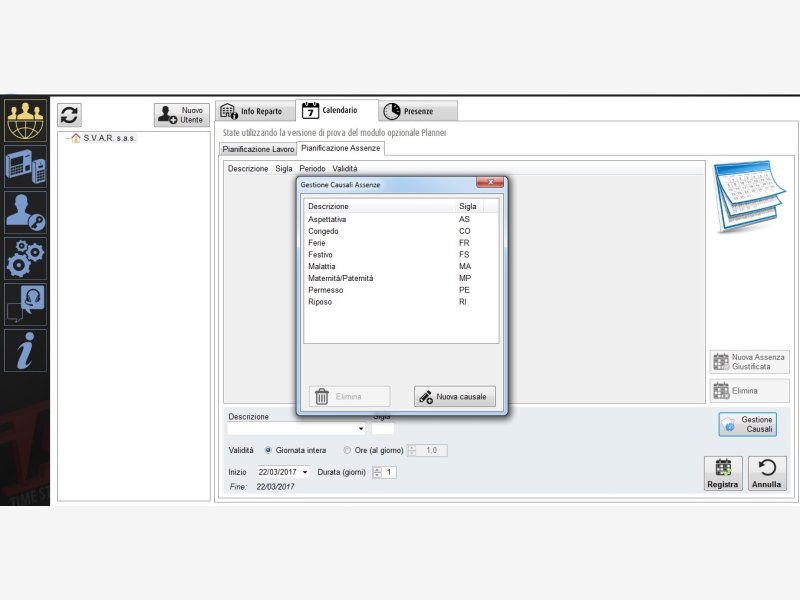
Task: Open the users group sidebar icon
Action: pos(25,120)
